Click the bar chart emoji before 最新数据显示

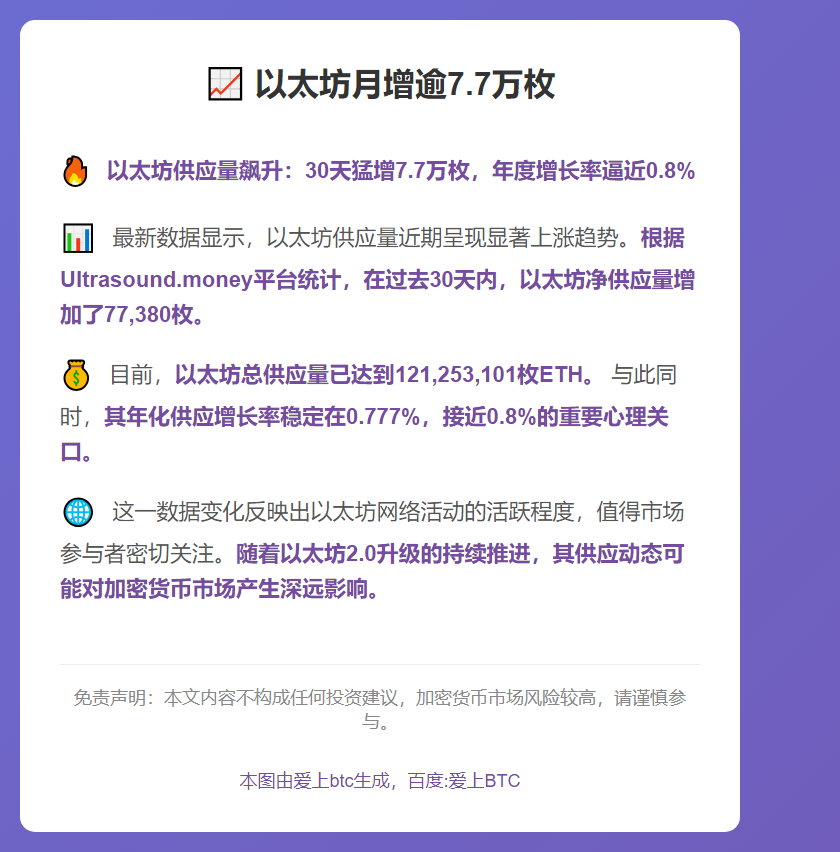[78, 239]
